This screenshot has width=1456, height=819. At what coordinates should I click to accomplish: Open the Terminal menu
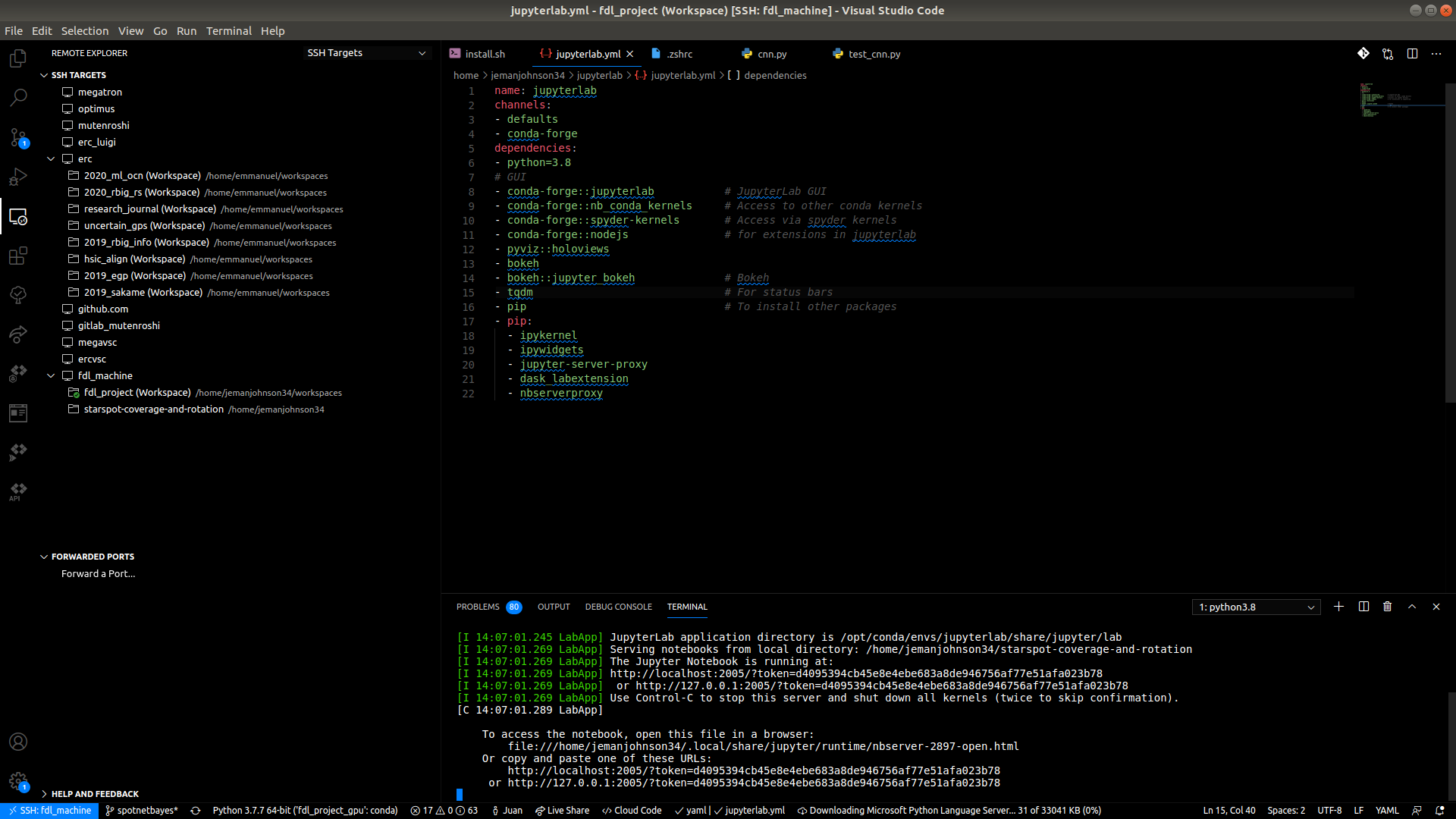[x=228, y=31]
